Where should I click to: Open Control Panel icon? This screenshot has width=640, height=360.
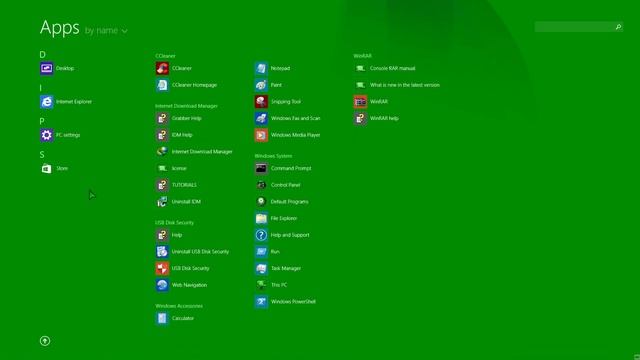(261, 185)
